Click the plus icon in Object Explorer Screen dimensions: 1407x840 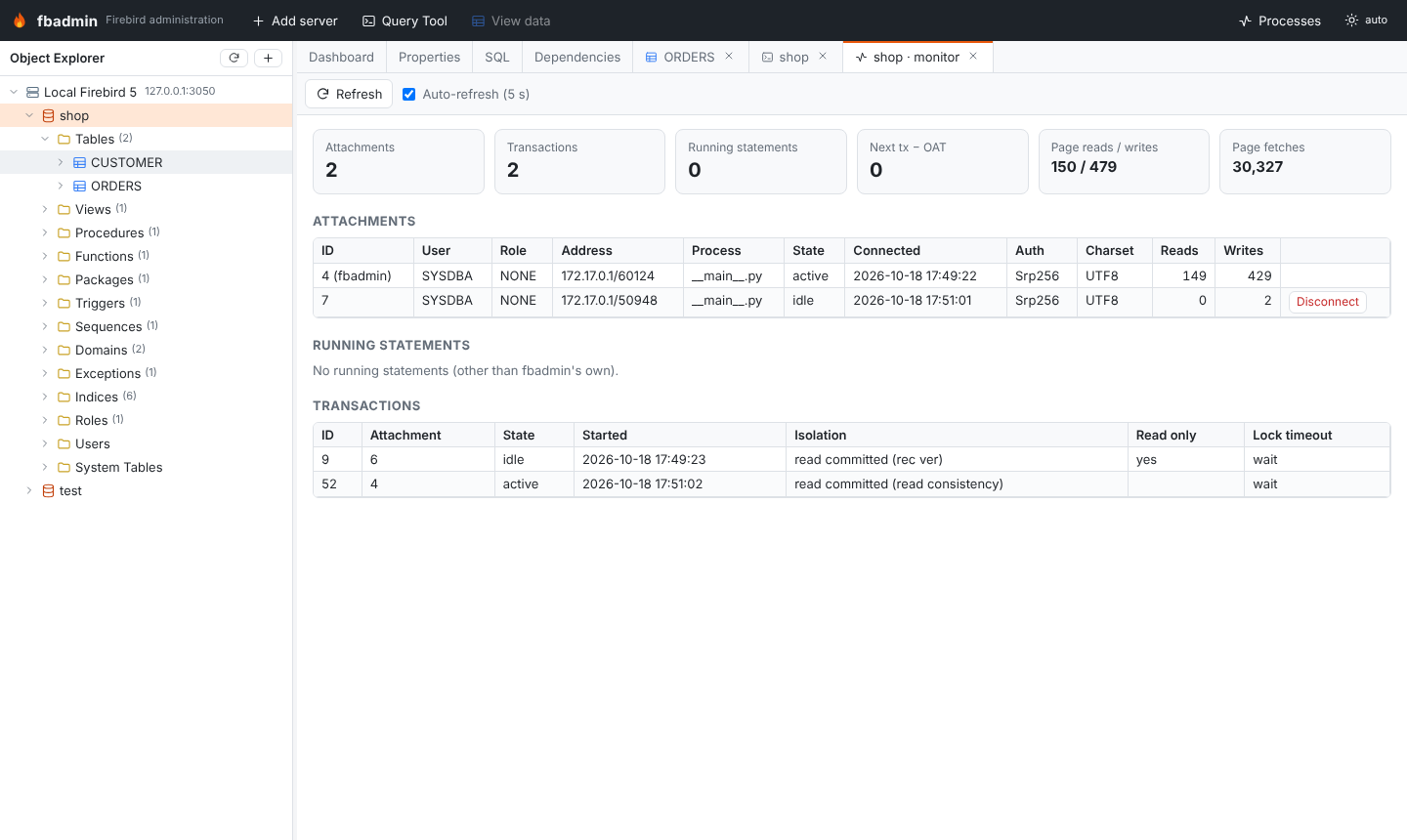click(x=268, y=58)
